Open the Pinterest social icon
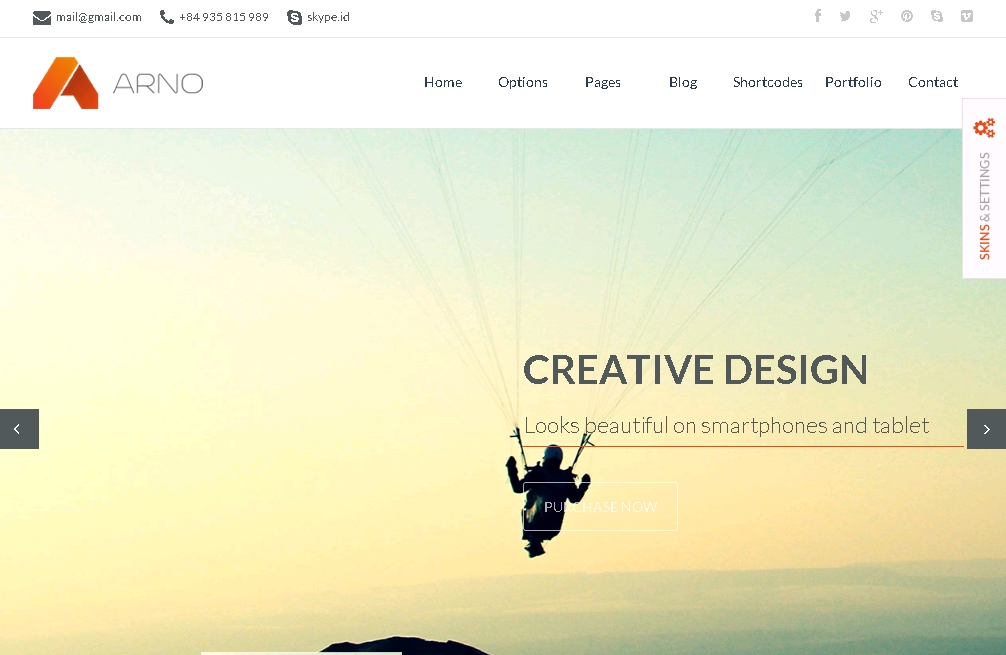This screenshot has width=1006, height=655. pos(907,16)
